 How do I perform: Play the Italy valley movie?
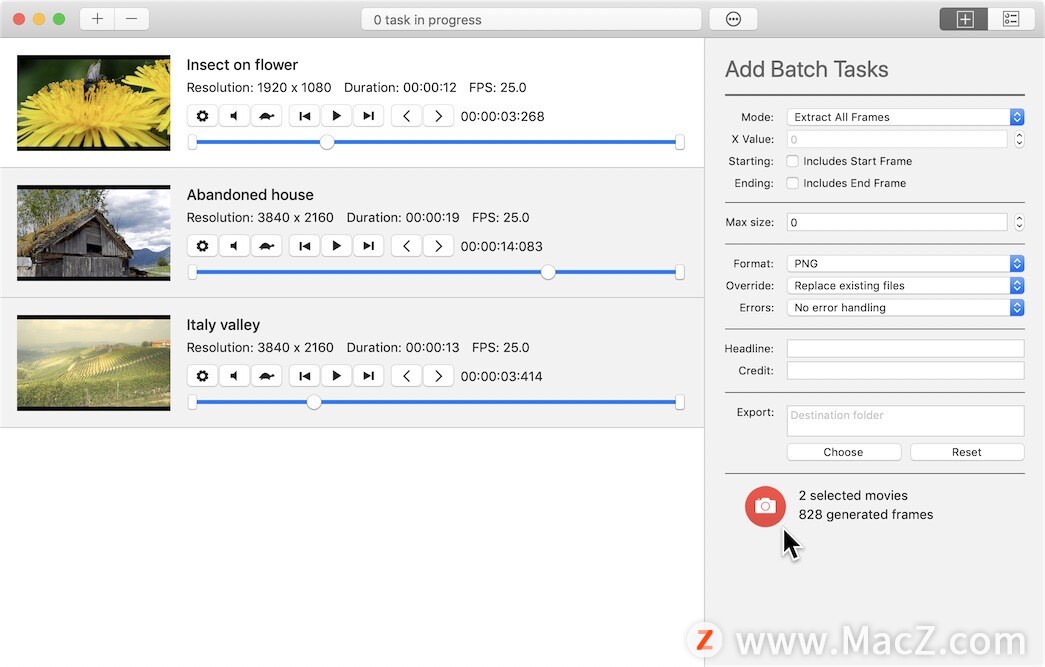pos(337,376)
